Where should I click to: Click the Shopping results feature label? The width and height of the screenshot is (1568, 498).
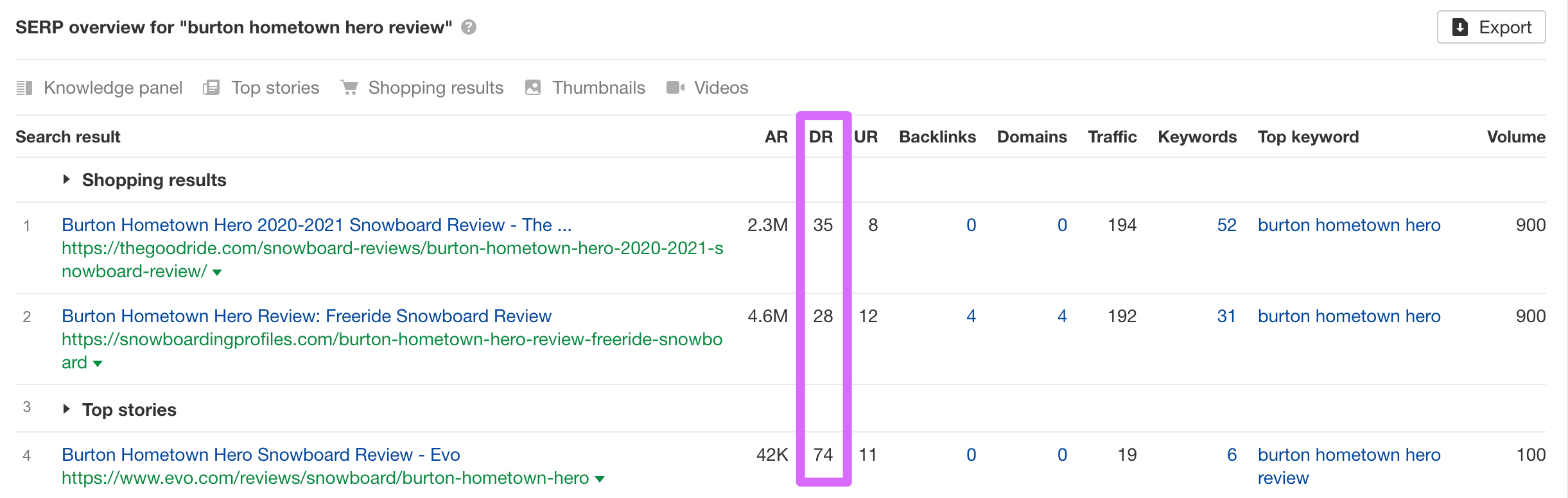pyautogui.click(x=436, y=87)
